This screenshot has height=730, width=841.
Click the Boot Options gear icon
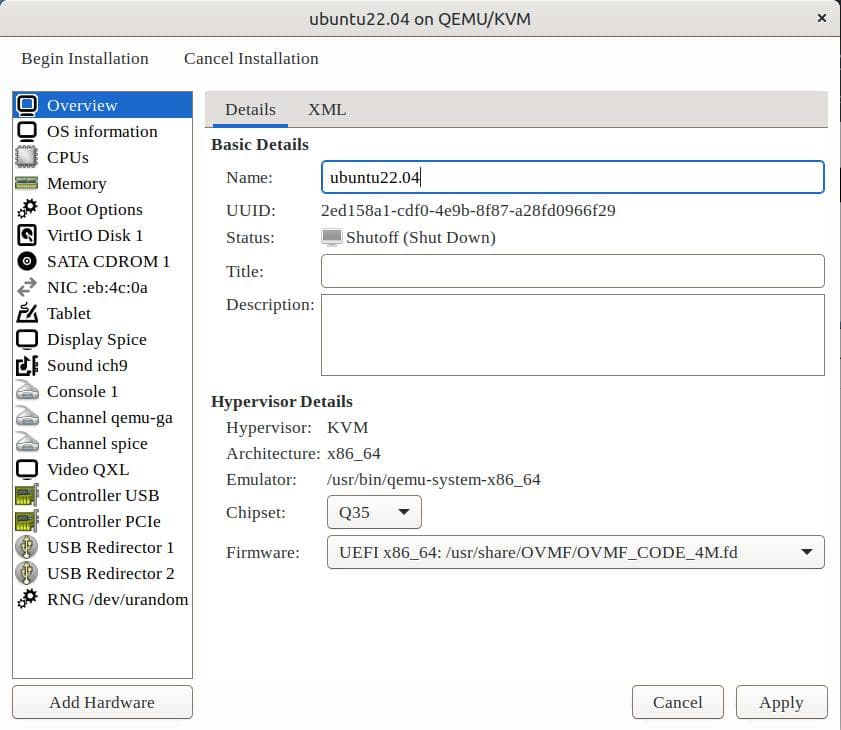27,209
